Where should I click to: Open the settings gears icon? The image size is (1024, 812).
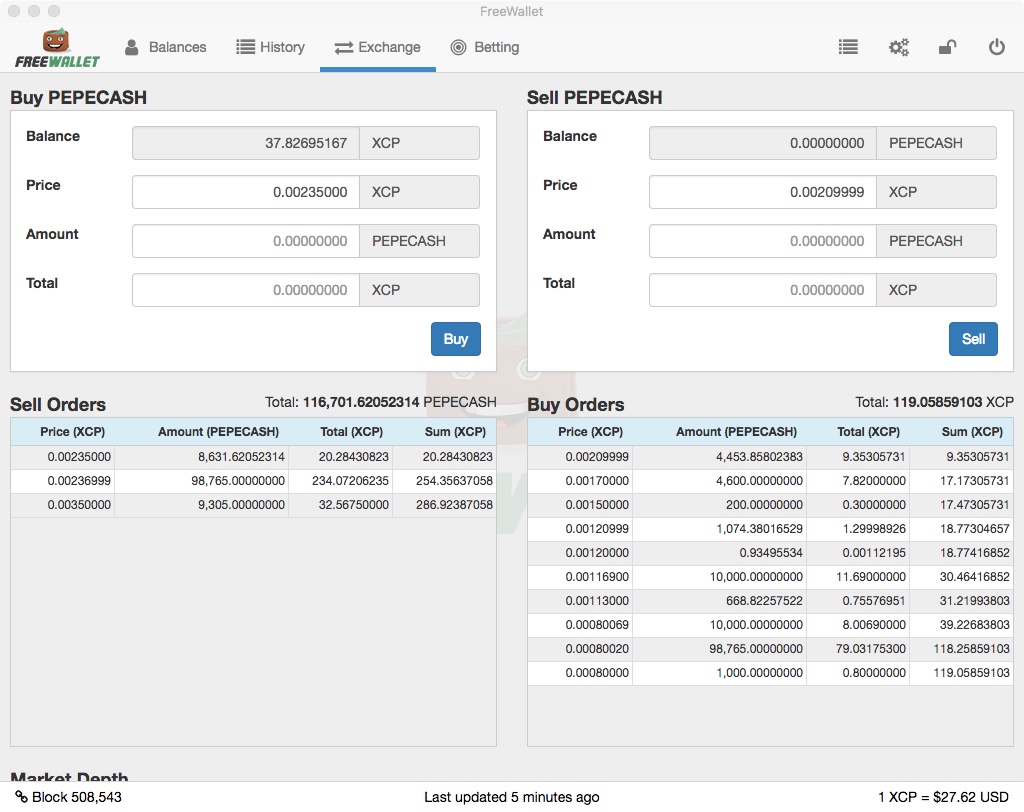click(899, 47)
